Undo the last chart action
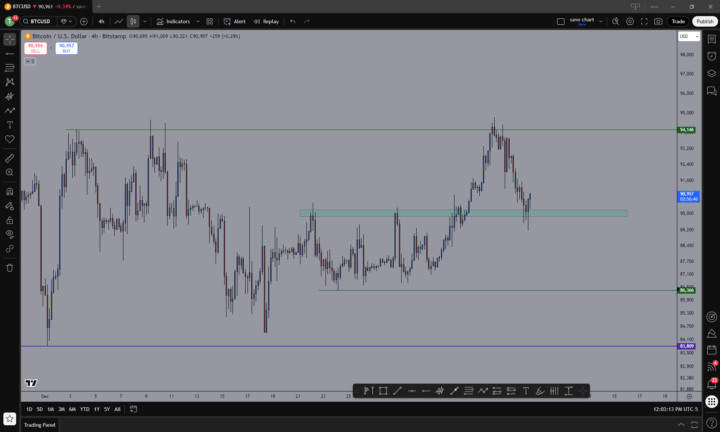 click(x=292, y=22)
